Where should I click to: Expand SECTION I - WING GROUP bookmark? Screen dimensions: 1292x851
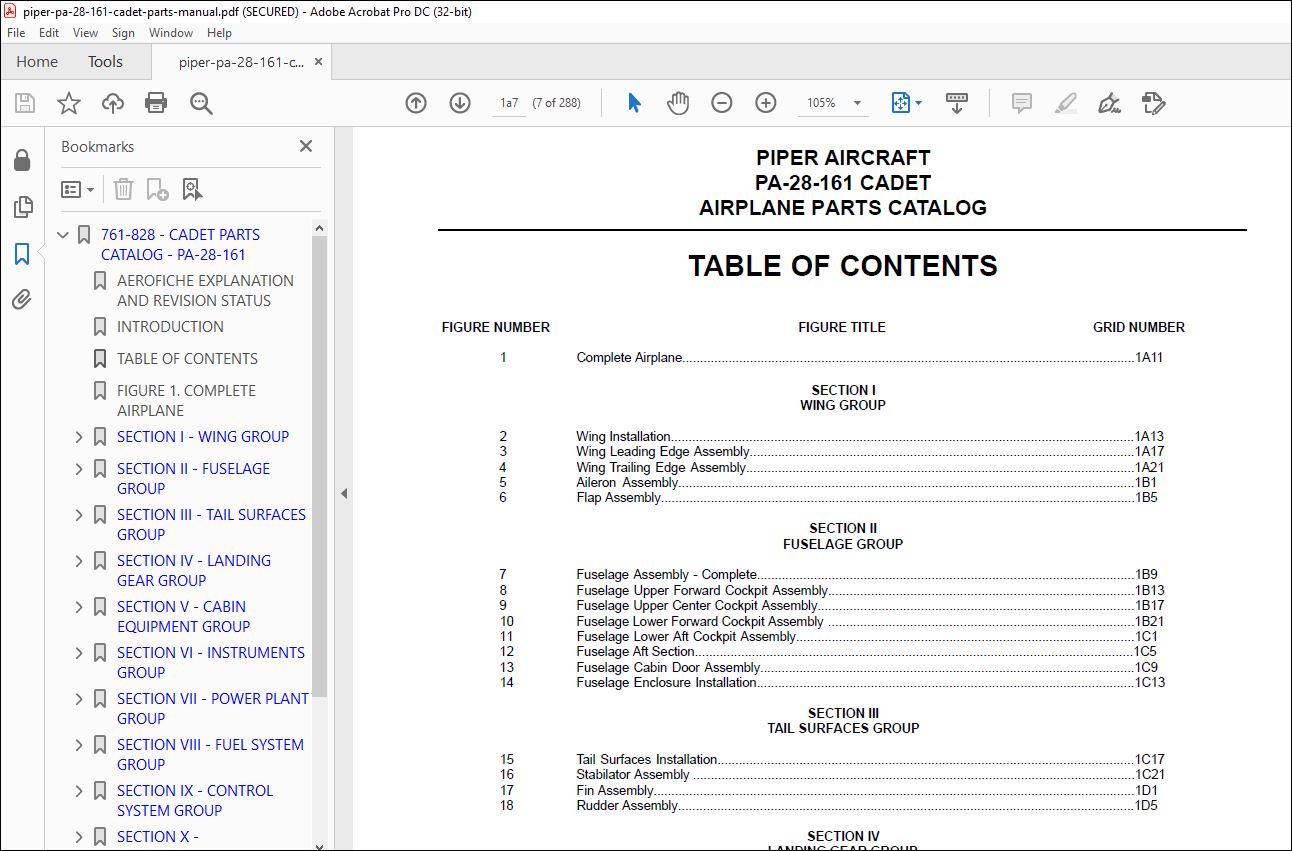click(x=79, y=437)
